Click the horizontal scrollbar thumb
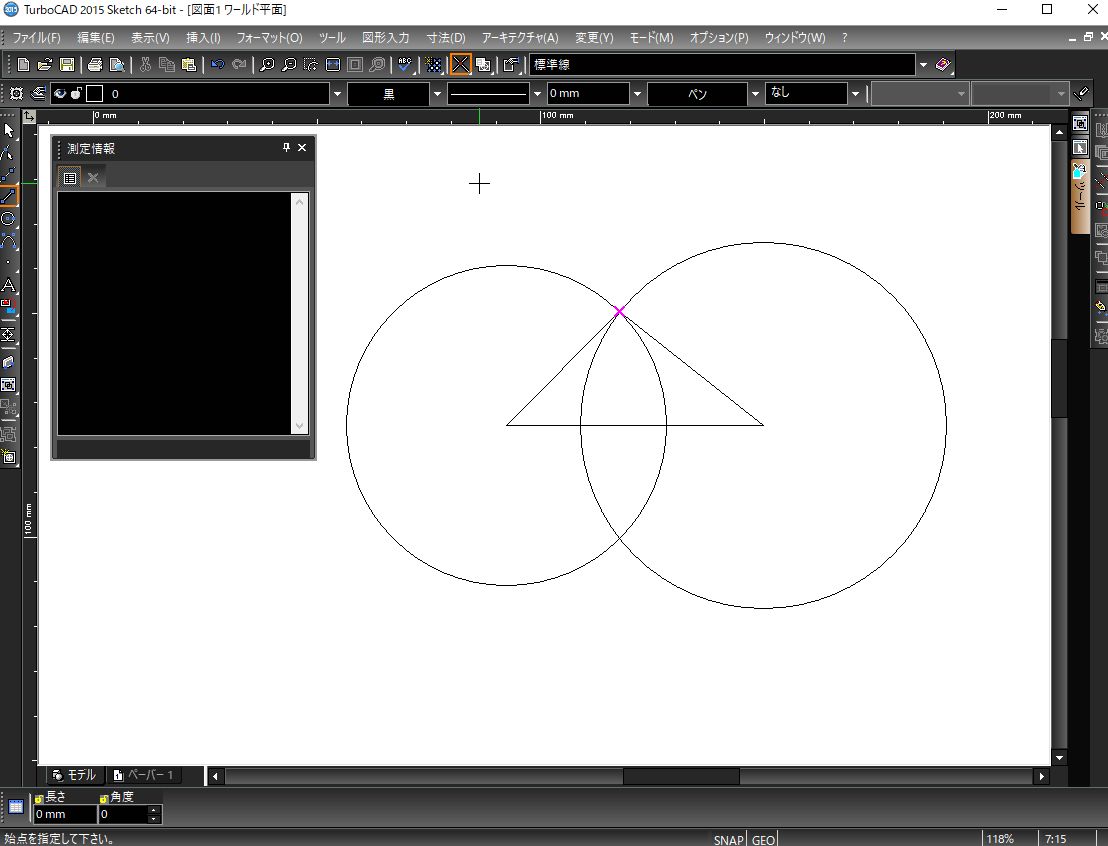The width and height of the screenshot is (1108, 846). pyautogui.click(x=681, y=776)
